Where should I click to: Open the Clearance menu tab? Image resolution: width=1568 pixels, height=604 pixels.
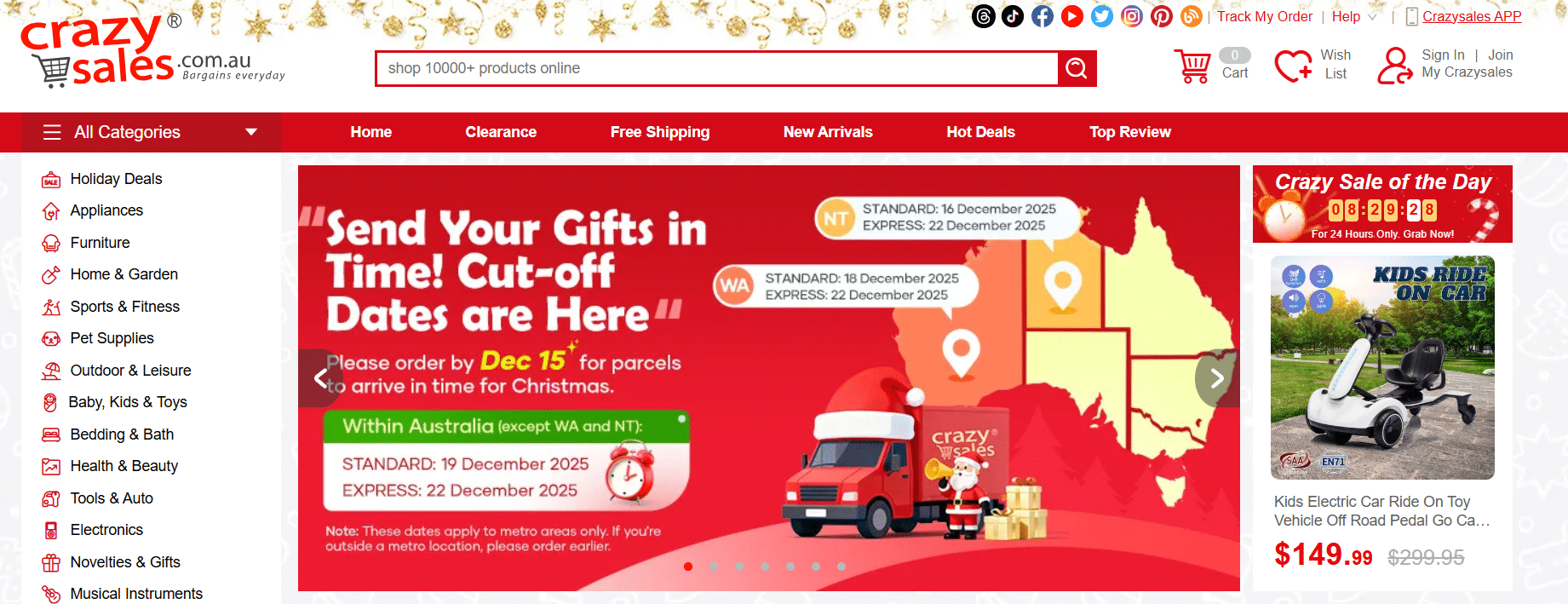pyautogui.click(x=501, y=132)
